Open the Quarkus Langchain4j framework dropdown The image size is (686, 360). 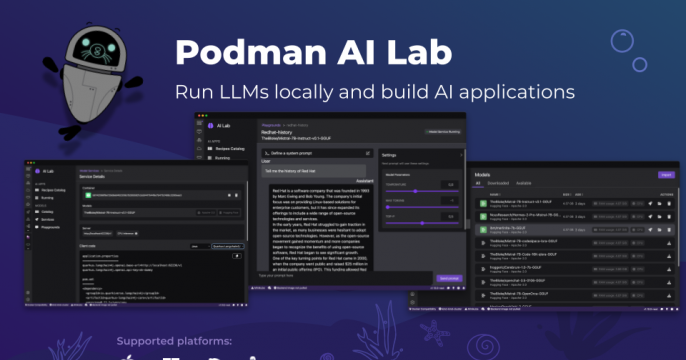(x=228, y=246)
